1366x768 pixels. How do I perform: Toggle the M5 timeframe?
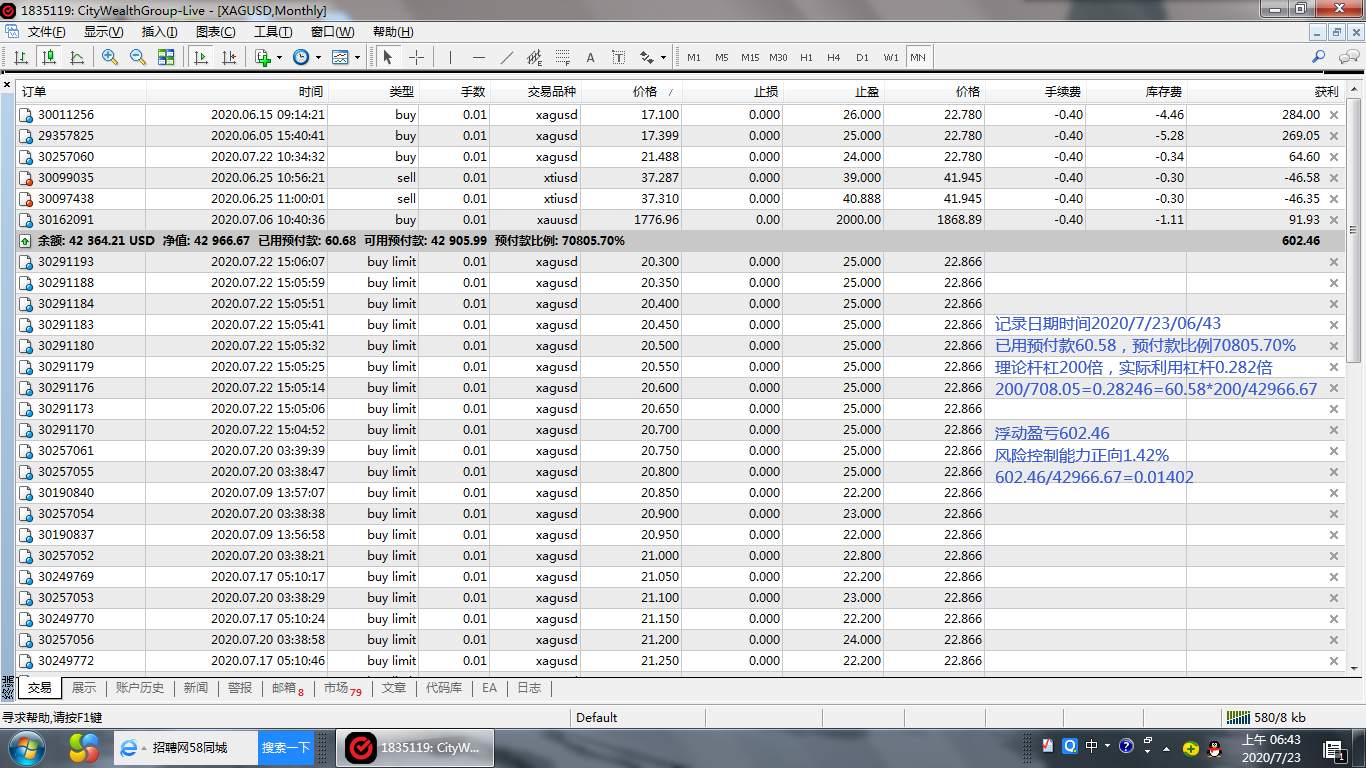click(x=721, y=57)
